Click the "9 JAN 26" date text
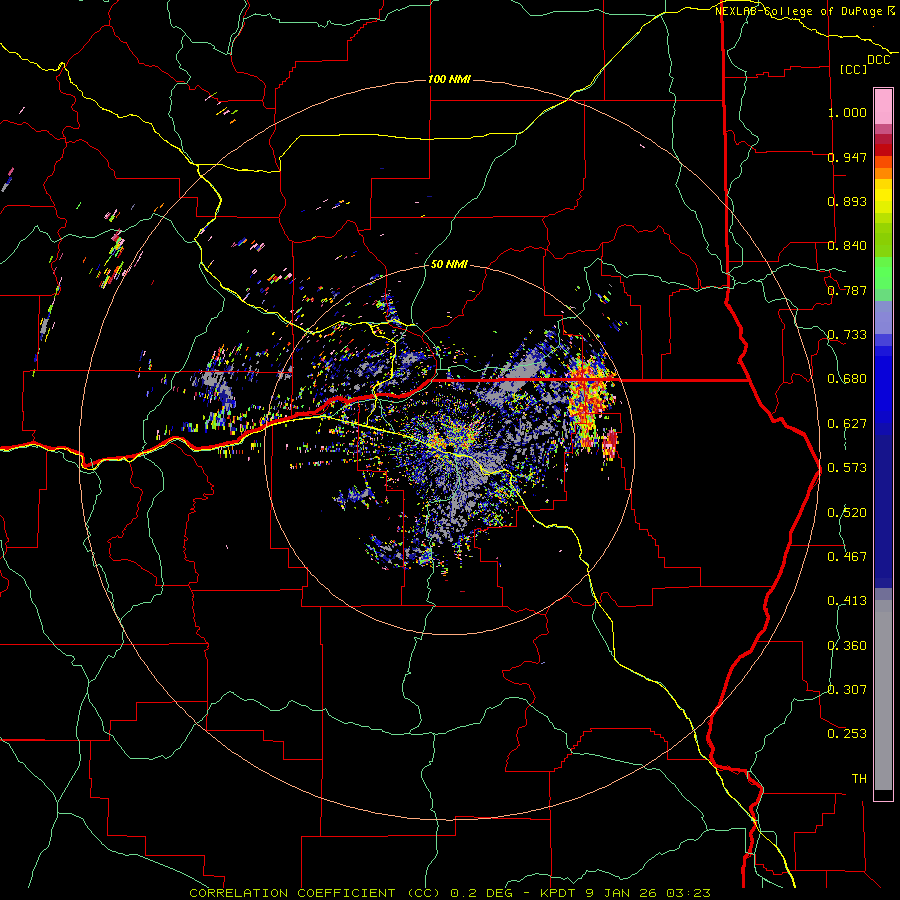Viewport: 900px width, 900px height. (x=622, y=893)
